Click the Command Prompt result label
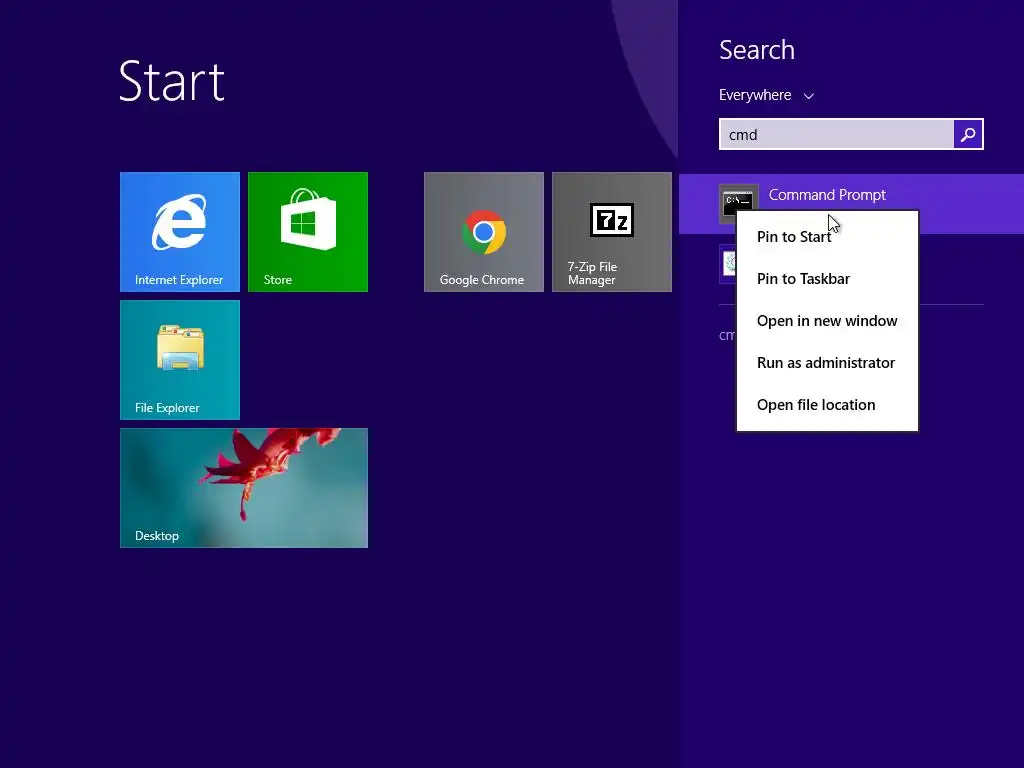This screenshot has height=768, width=1024. pyautogui.click(x=827, y=195)
